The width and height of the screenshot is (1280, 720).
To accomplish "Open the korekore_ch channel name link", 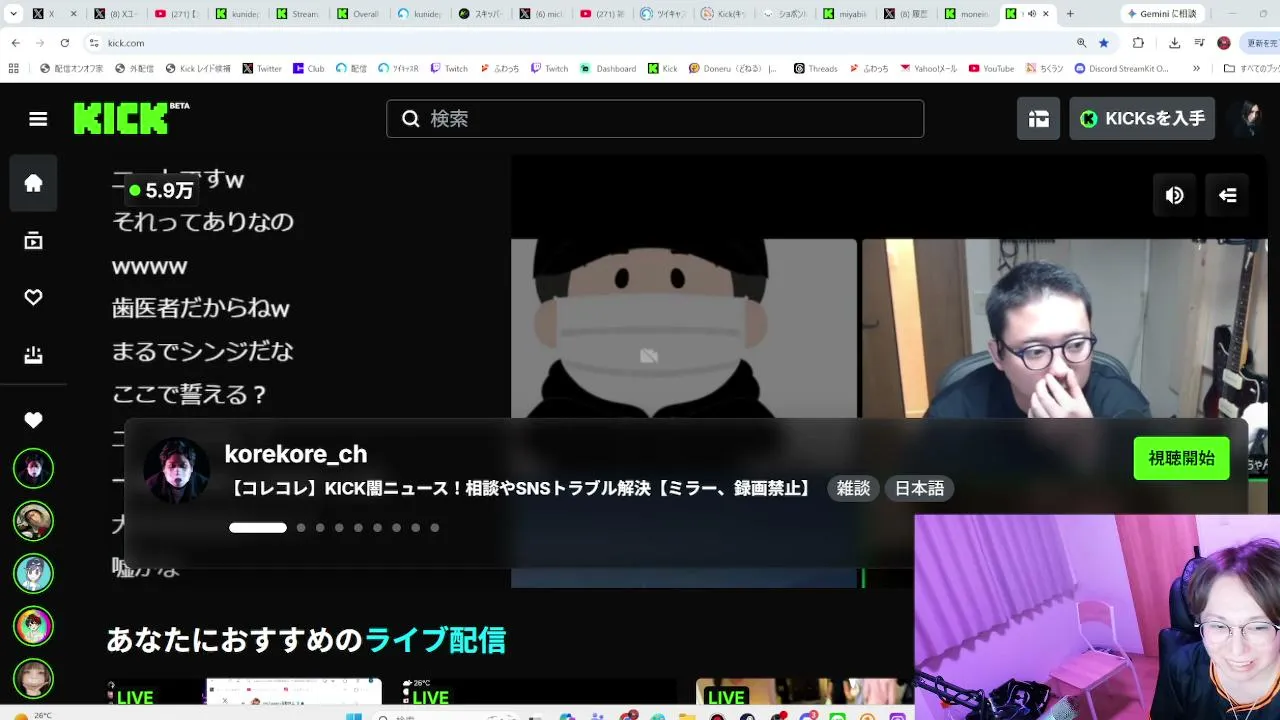I will (x=296, y=454).
